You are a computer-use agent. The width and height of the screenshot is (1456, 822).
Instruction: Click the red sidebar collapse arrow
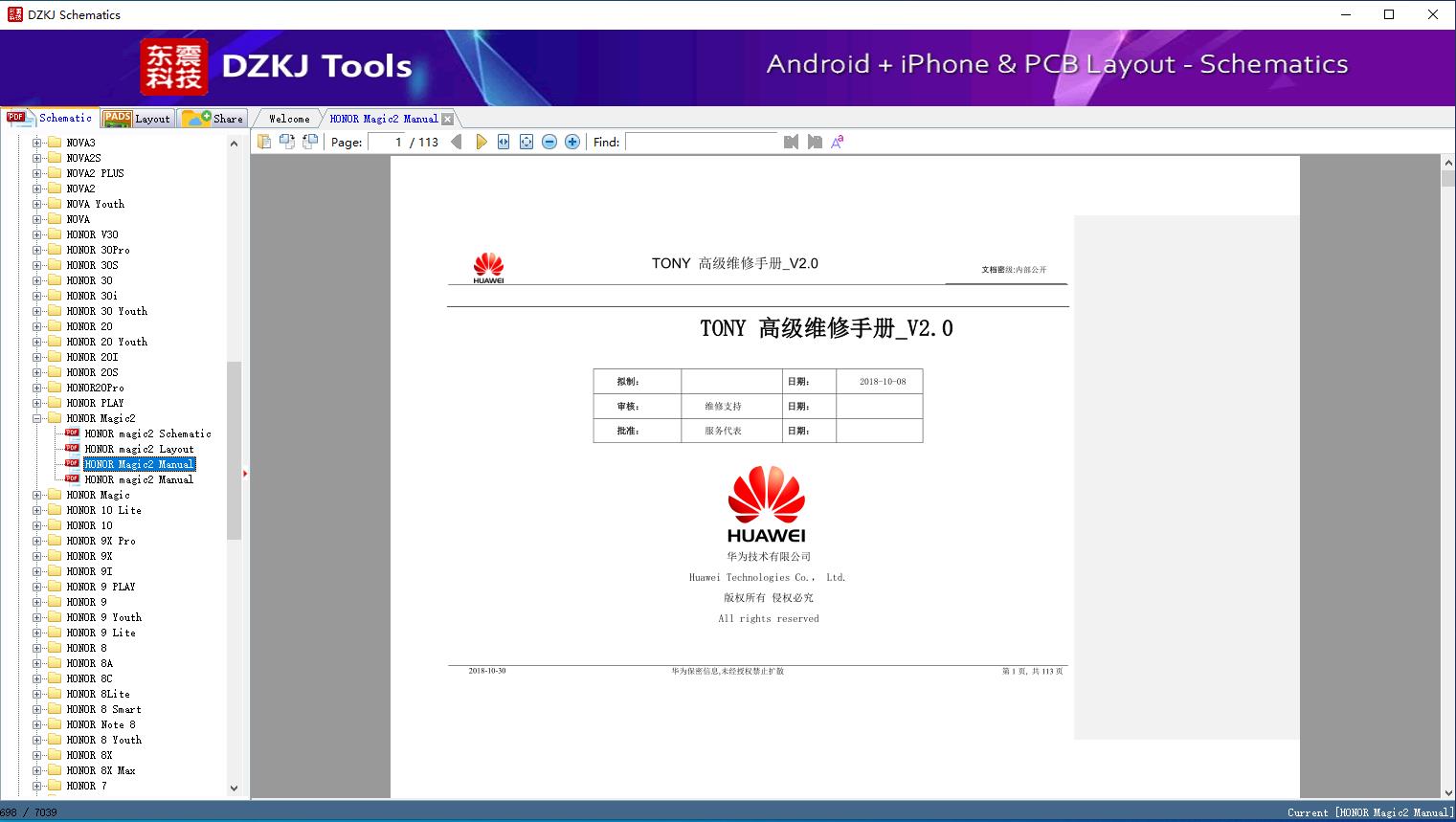pos(245,474)
